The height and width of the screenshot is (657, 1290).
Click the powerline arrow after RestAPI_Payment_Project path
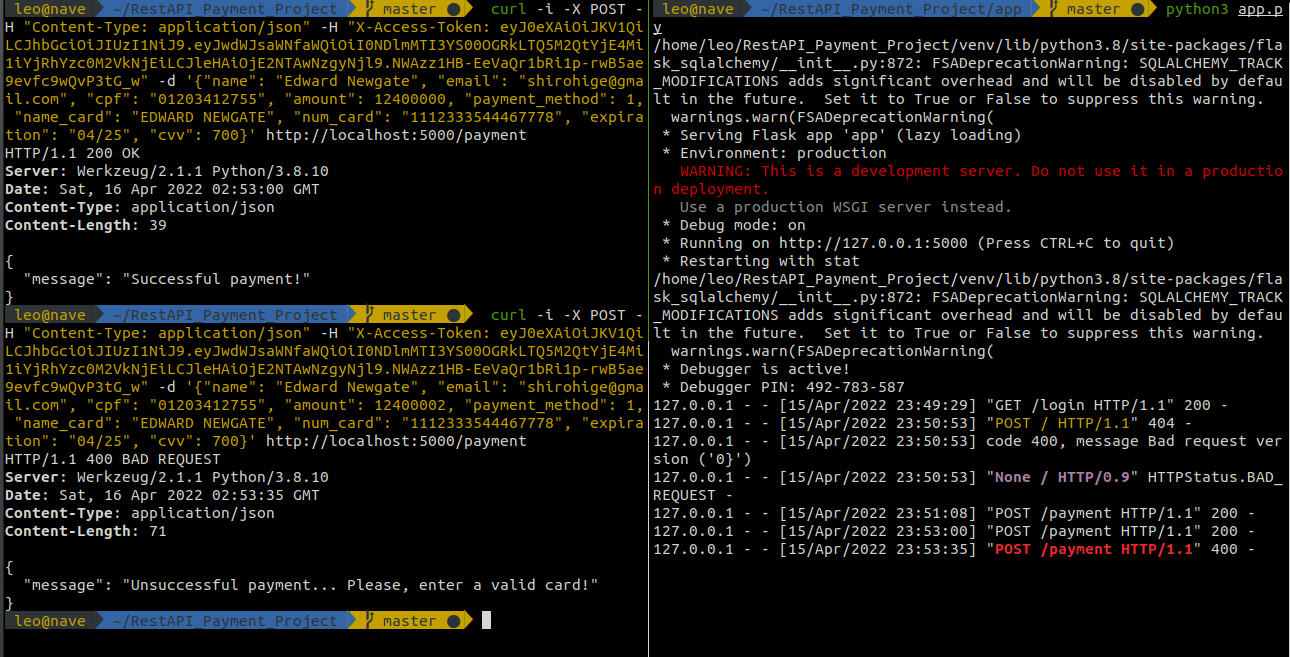351,8
